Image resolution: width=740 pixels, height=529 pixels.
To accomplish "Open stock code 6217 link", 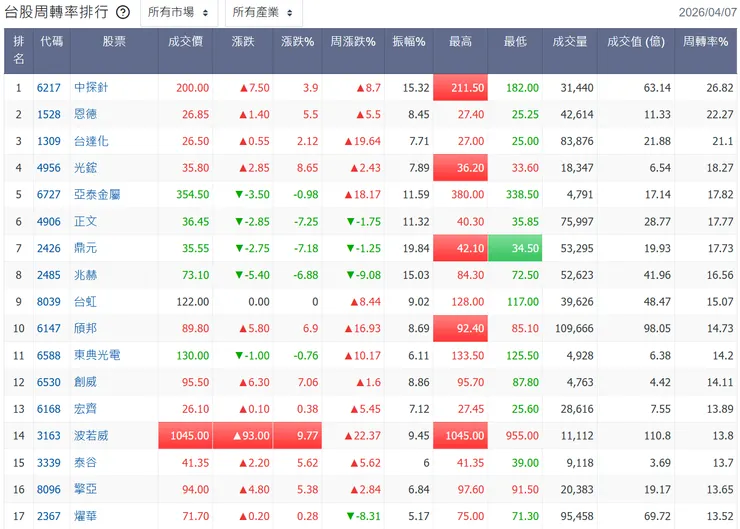I will point(49,88).
